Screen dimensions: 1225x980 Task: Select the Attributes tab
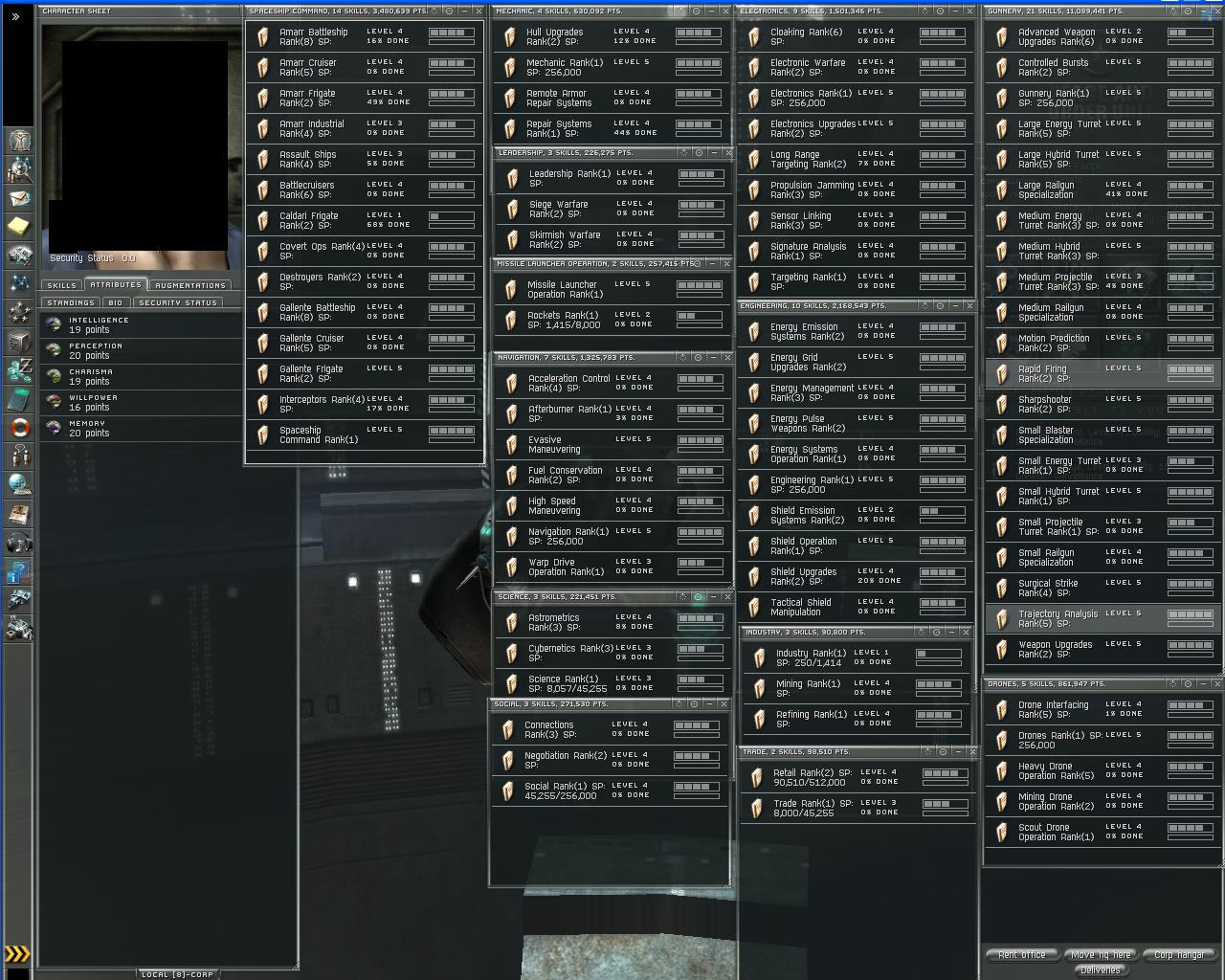click(116, 284)
